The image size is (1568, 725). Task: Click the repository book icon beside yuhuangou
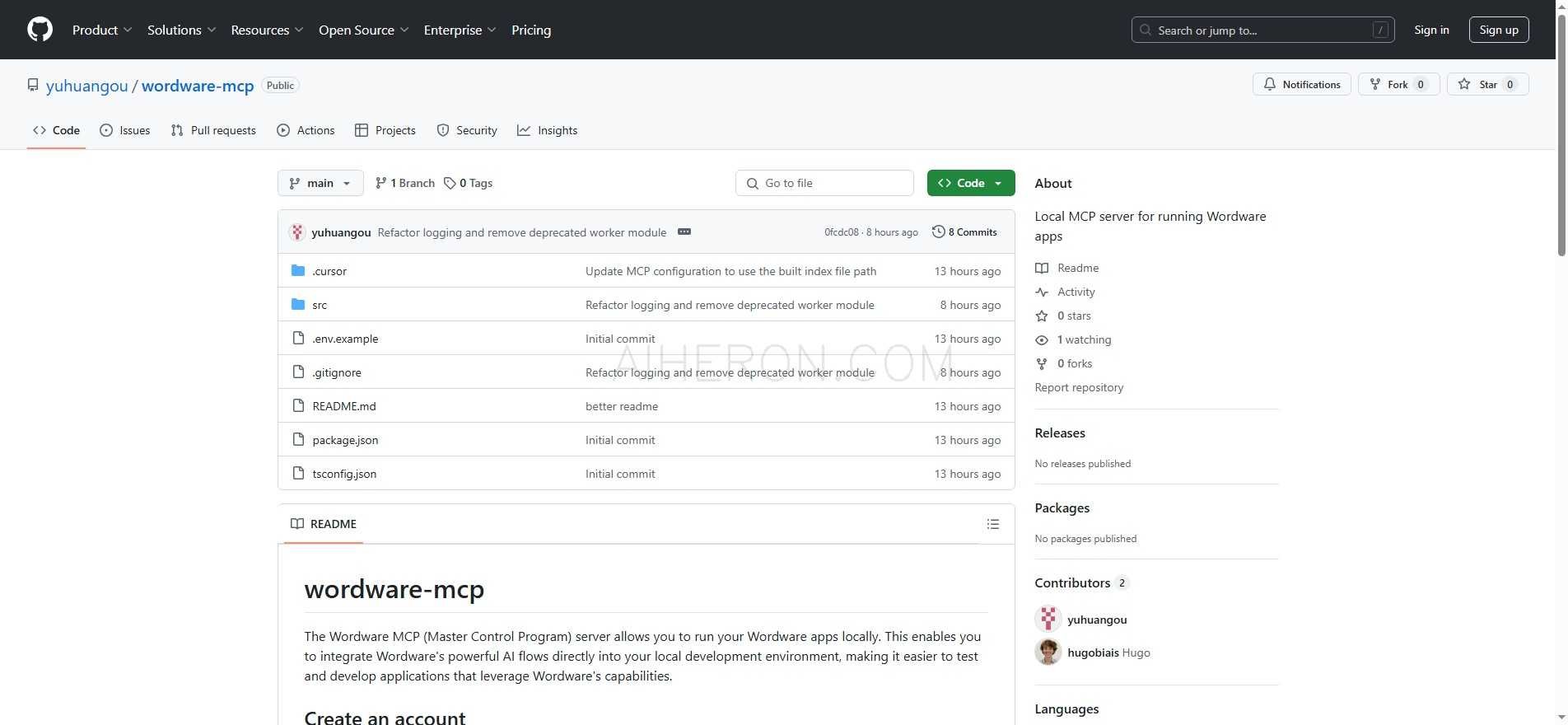coord(33,85)
